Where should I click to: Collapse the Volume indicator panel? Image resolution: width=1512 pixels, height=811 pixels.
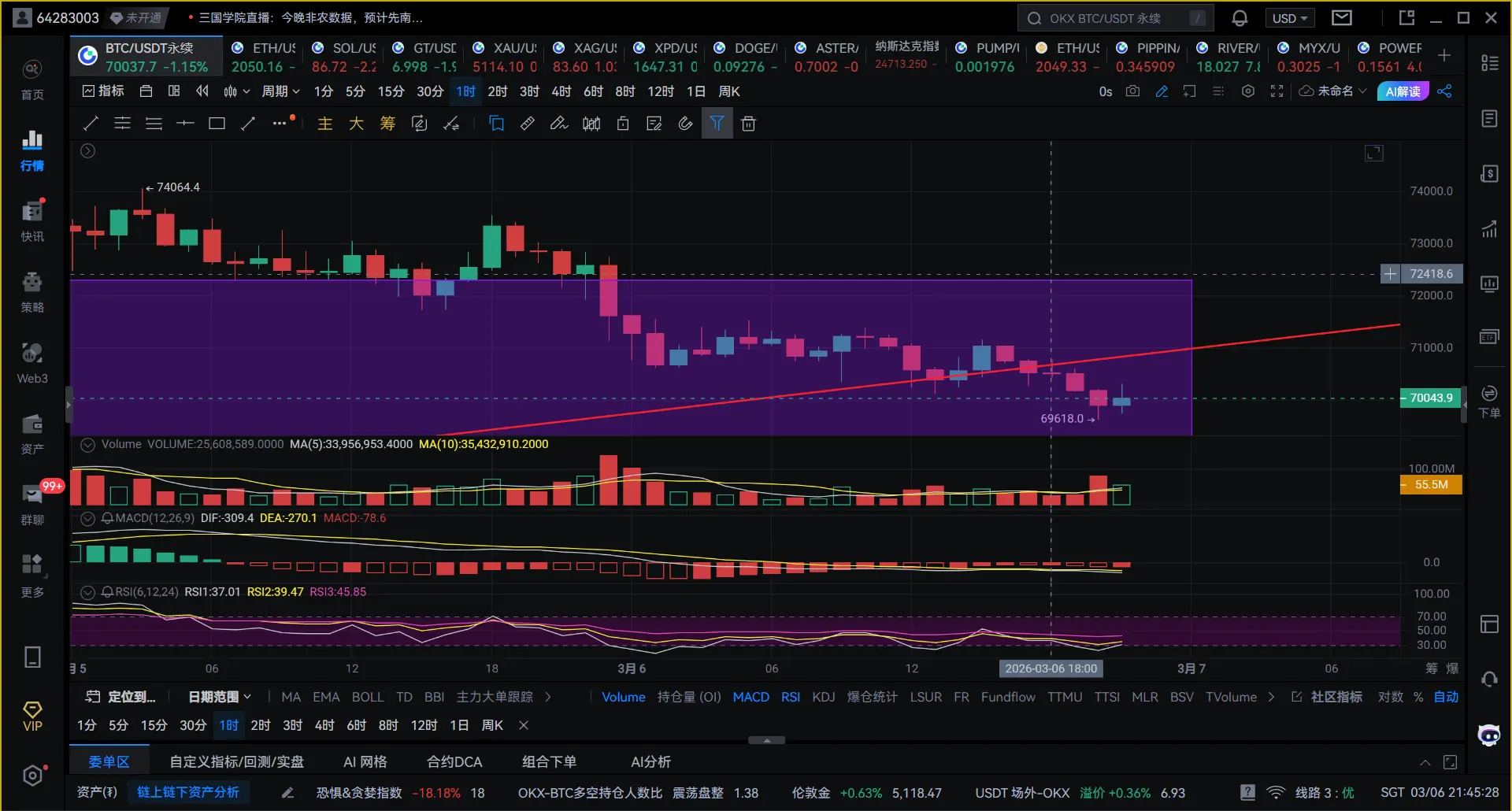tap(88, 445)
